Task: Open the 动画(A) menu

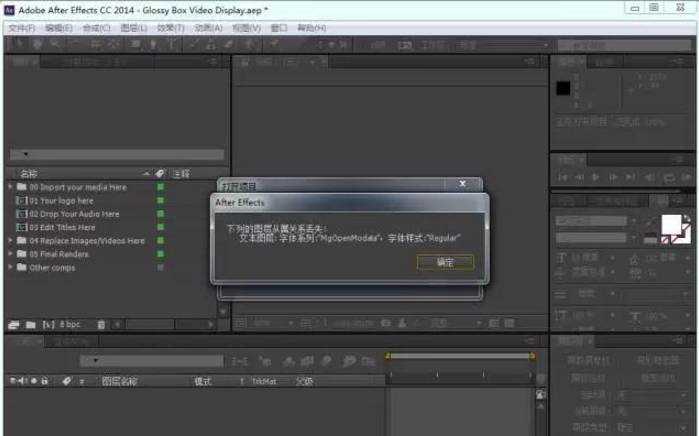Action: point(209,28)
